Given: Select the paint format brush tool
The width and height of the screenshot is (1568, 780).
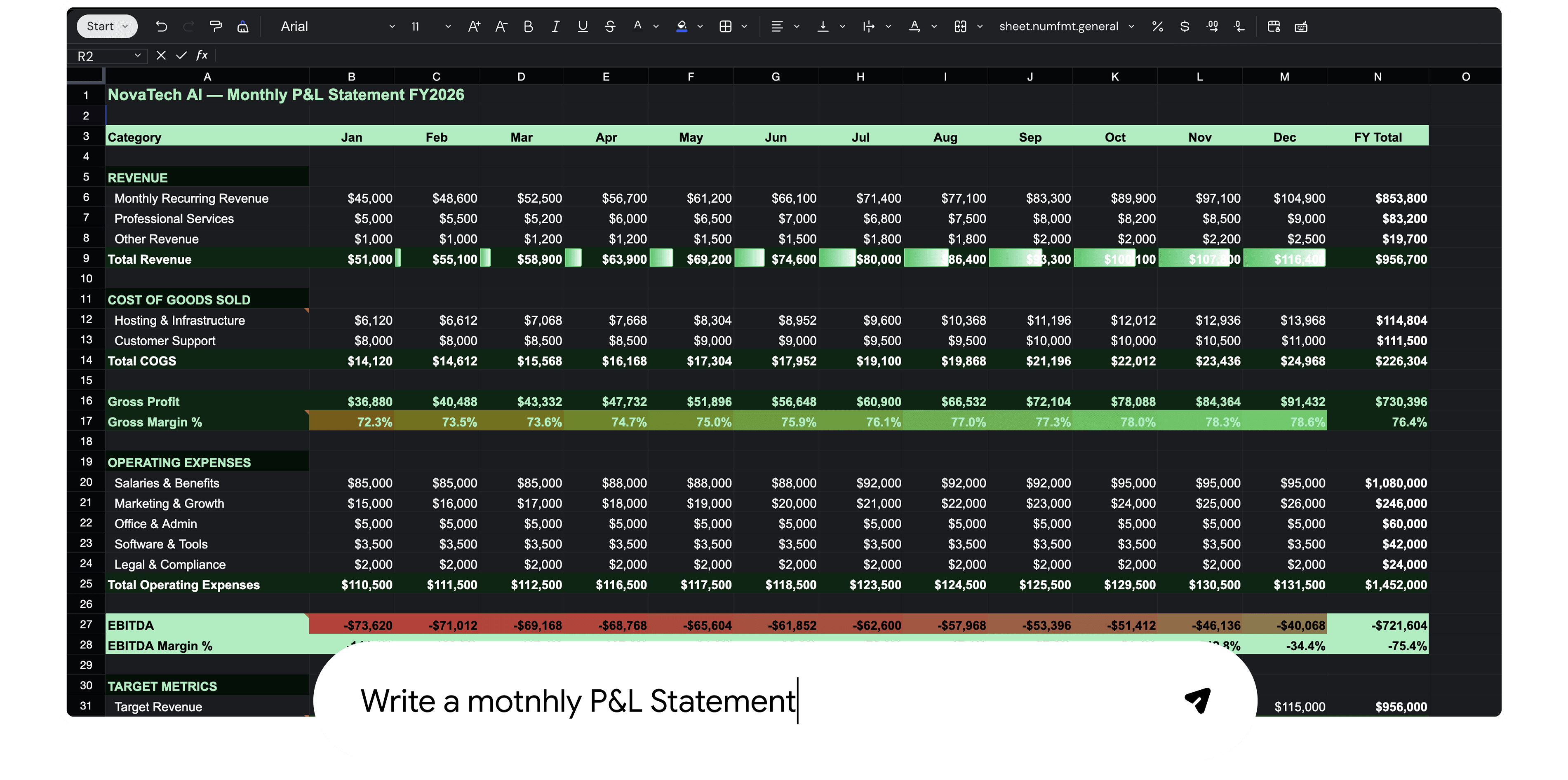Looking at the screenshot, I should pos(216,26).
